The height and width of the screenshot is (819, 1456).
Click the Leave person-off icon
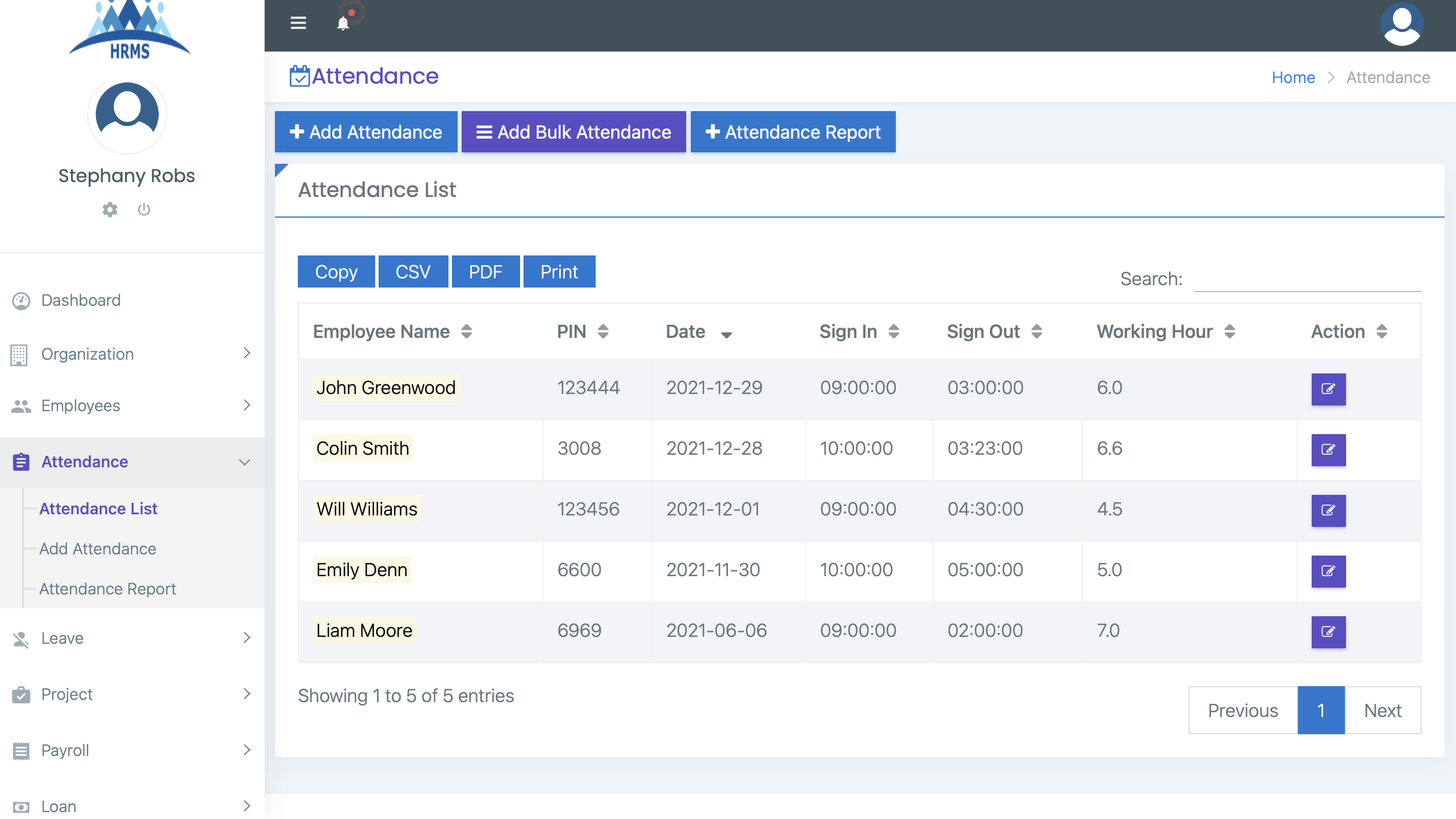coord(21,639)
